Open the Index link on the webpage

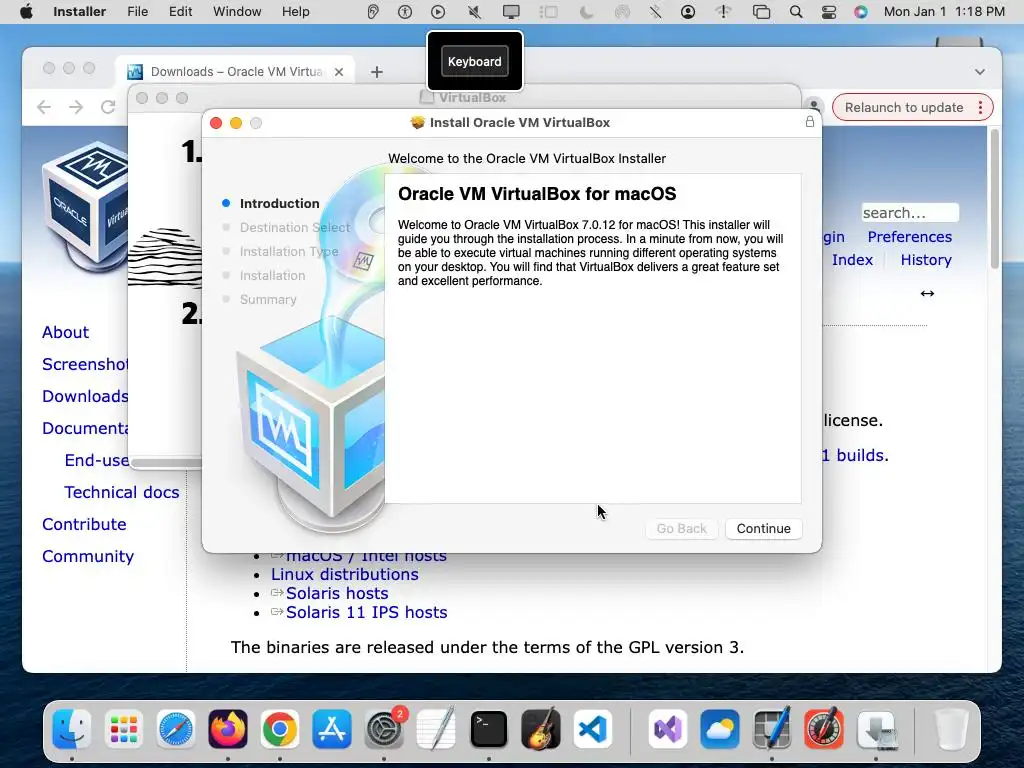[x=852, y=260]
